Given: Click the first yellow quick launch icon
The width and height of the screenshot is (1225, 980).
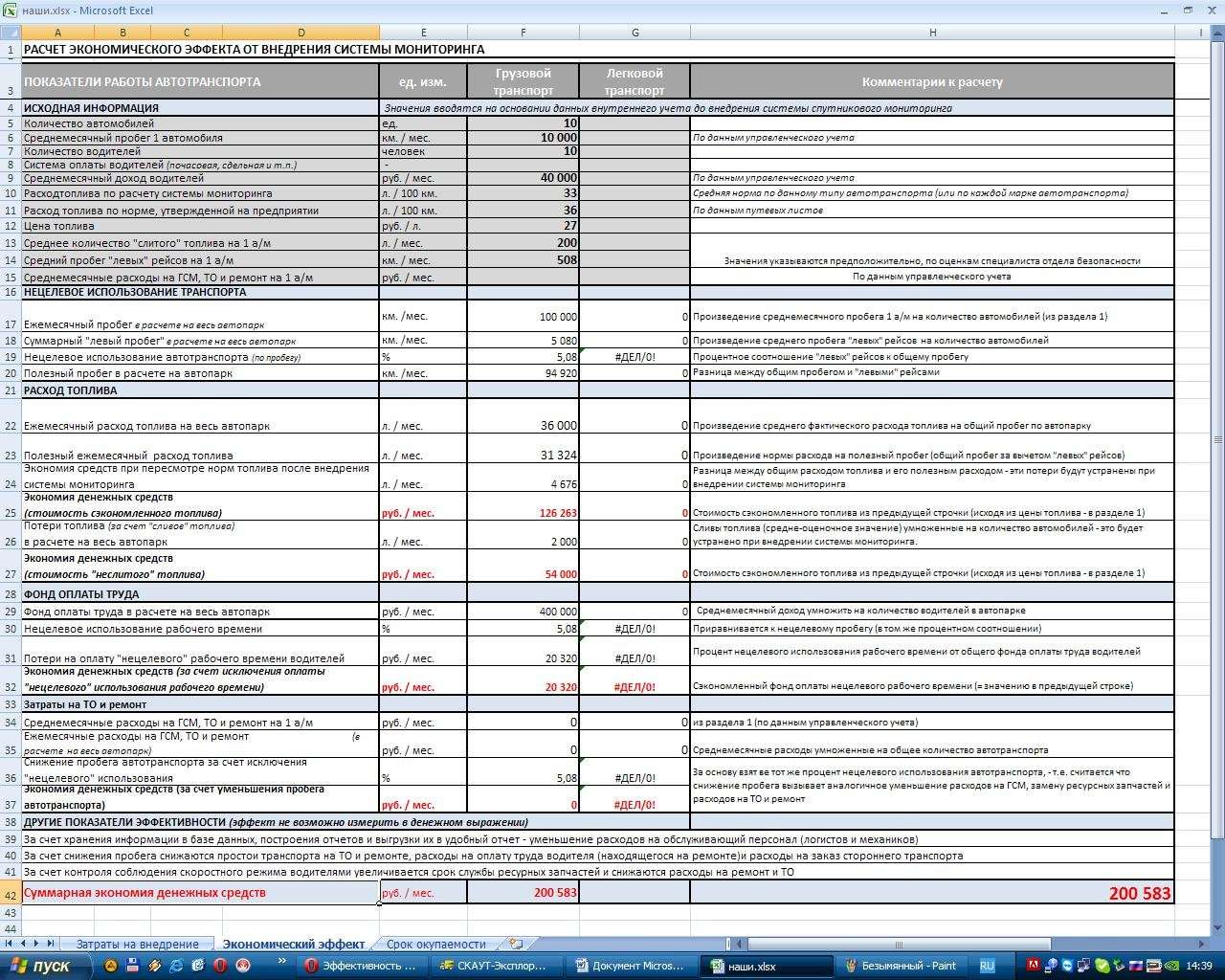Looking at the screenshot, I should click(x=110, y=966).
